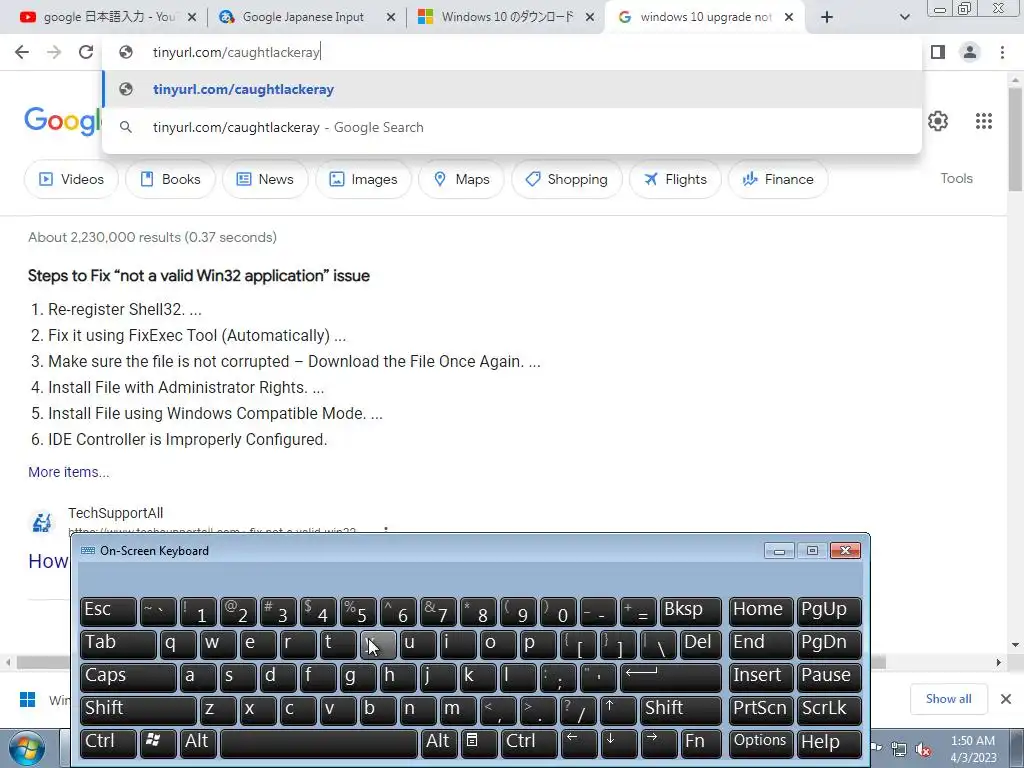Filter results by Videos
This screenshot has width=1024, height=768.
click(71, 179)
